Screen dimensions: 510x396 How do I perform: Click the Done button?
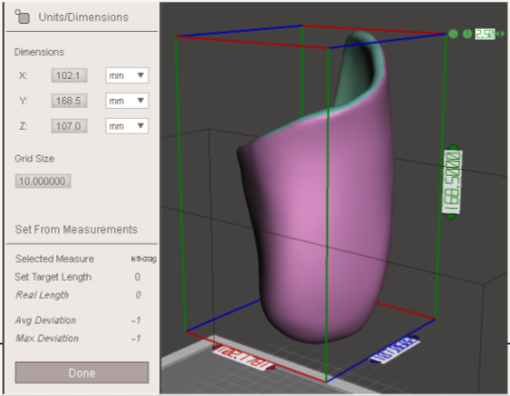pos(82,373)
